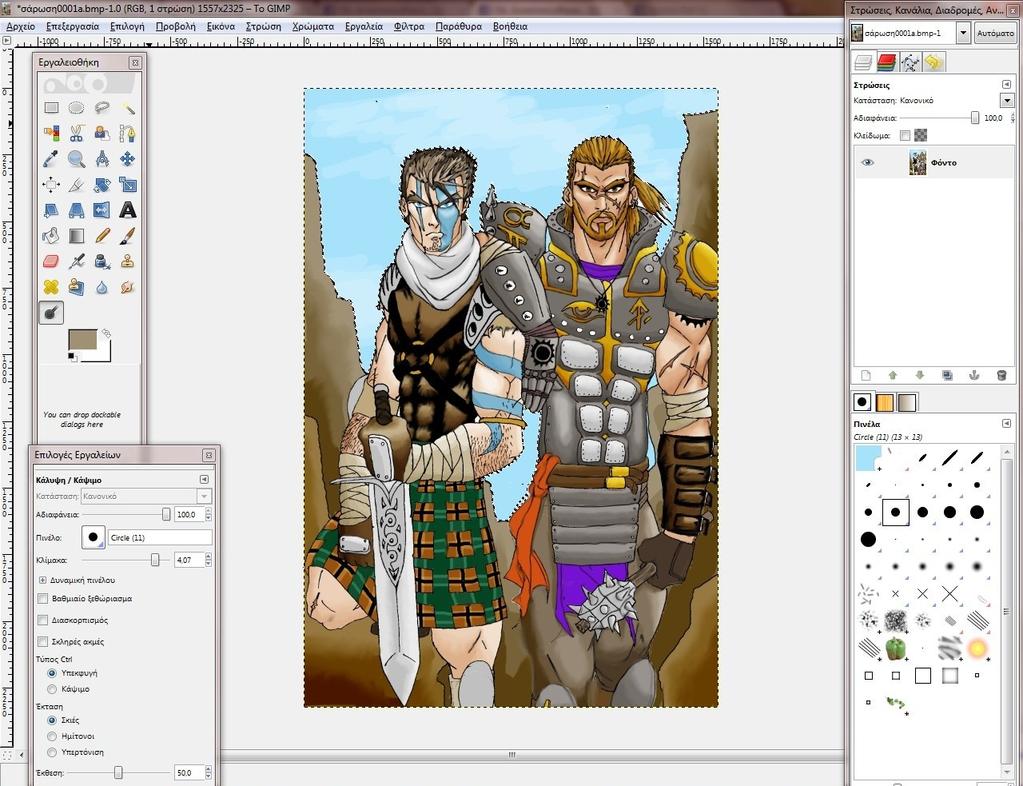1023x786 pixels.
Task: Select the Zoom magnifier tool
Action: pos(76,159)
